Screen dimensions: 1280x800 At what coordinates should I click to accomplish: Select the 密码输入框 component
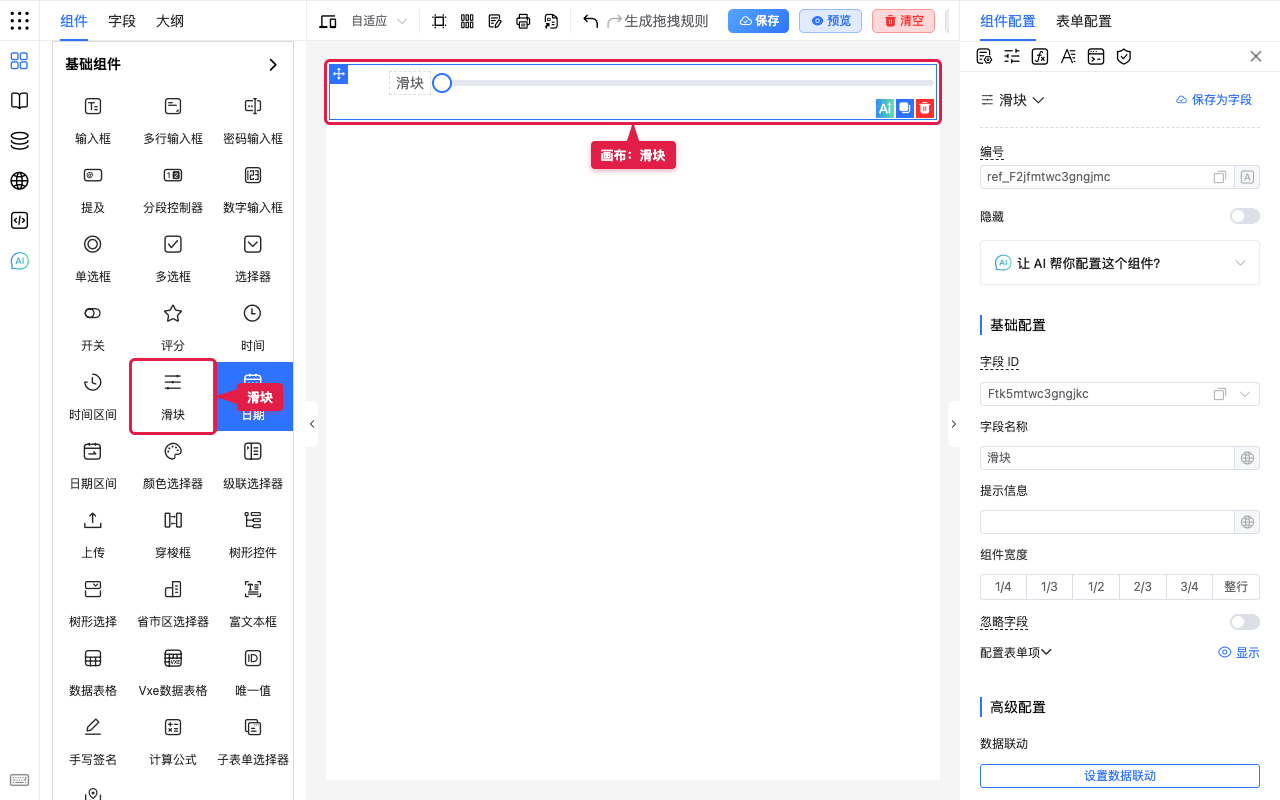coord(253,121)
